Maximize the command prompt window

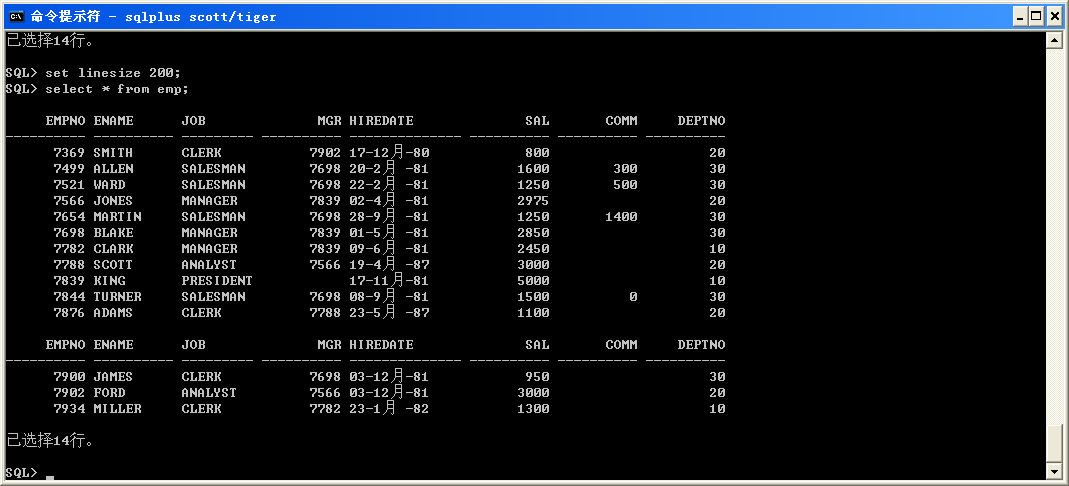point(1037,16)
